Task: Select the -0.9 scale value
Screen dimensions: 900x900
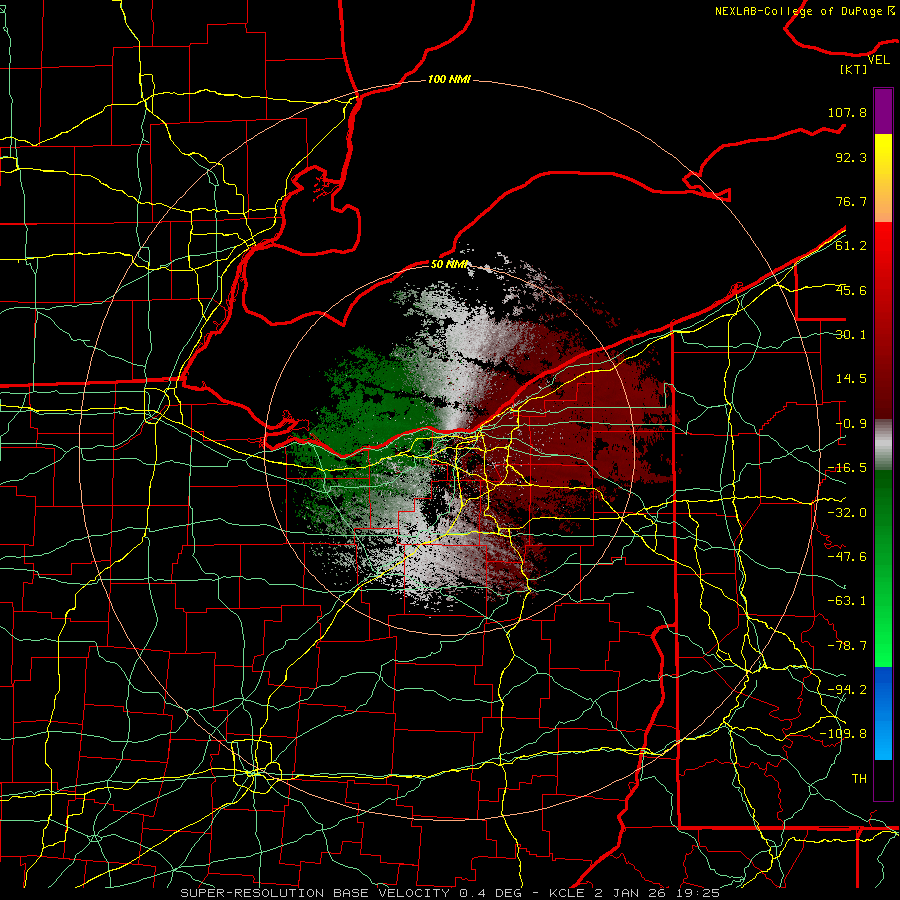Action: (851, 424)
